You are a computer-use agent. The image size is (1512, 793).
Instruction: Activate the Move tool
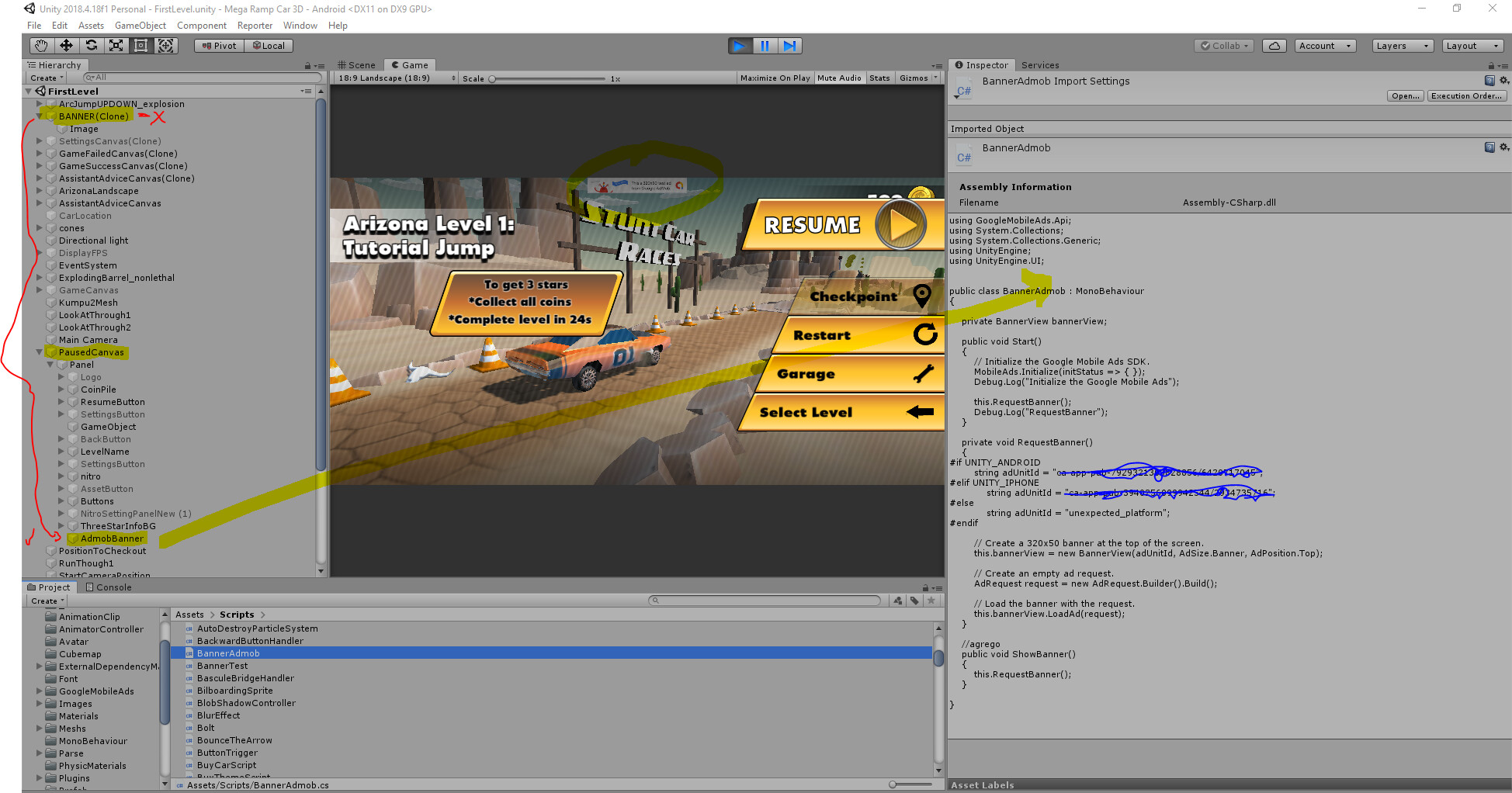pos(66,46)
